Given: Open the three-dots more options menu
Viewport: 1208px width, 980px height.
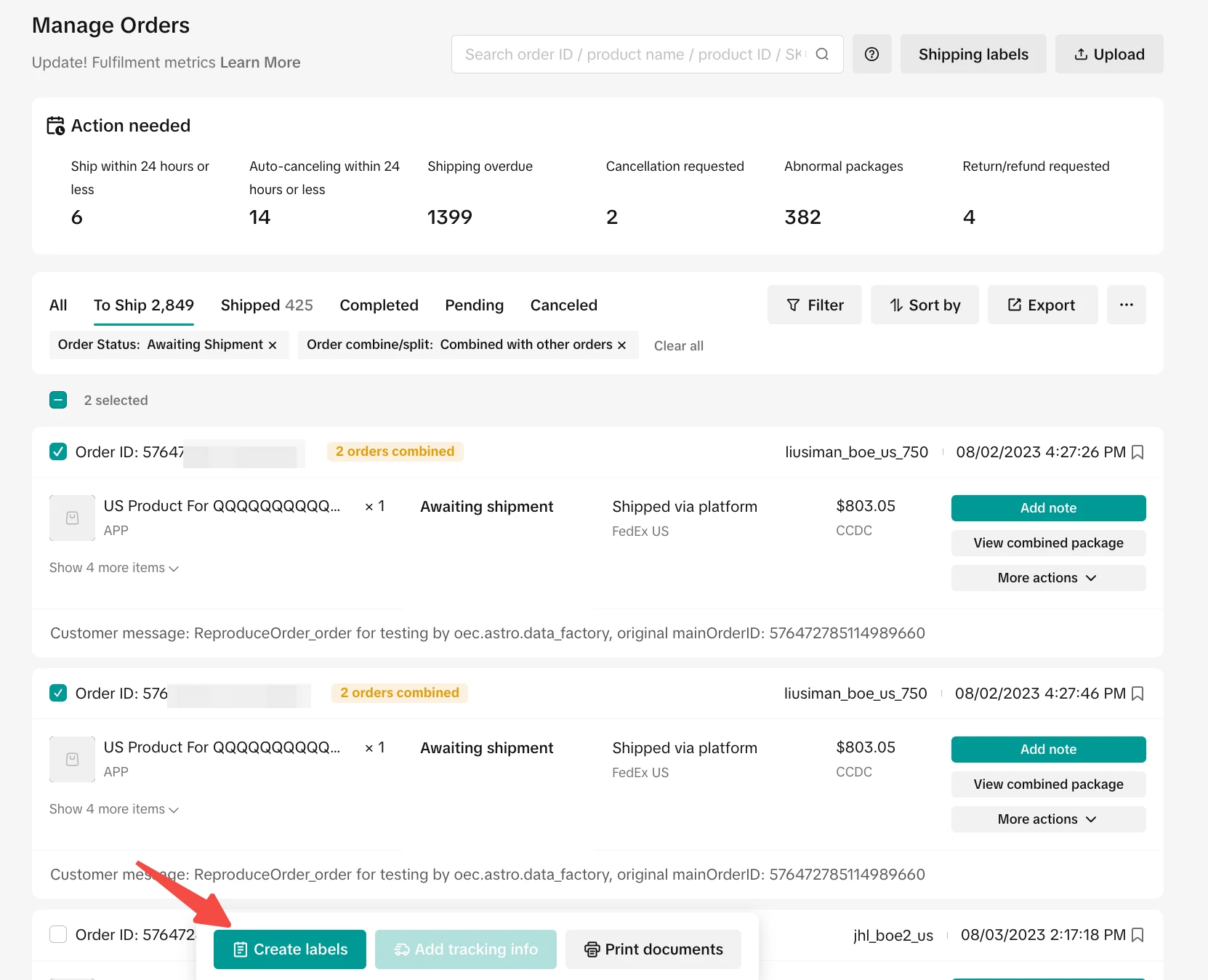Looking at the screenshot, I should coord(1126,305).
